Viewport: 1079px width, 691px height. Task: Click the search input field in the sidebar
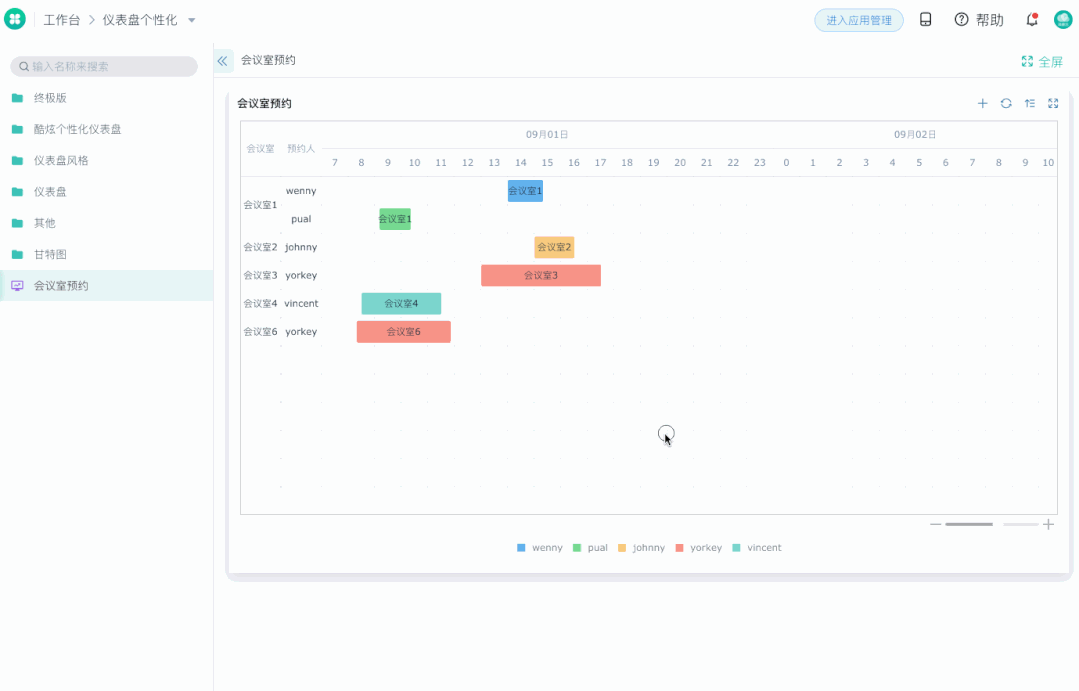coord(103,66)
